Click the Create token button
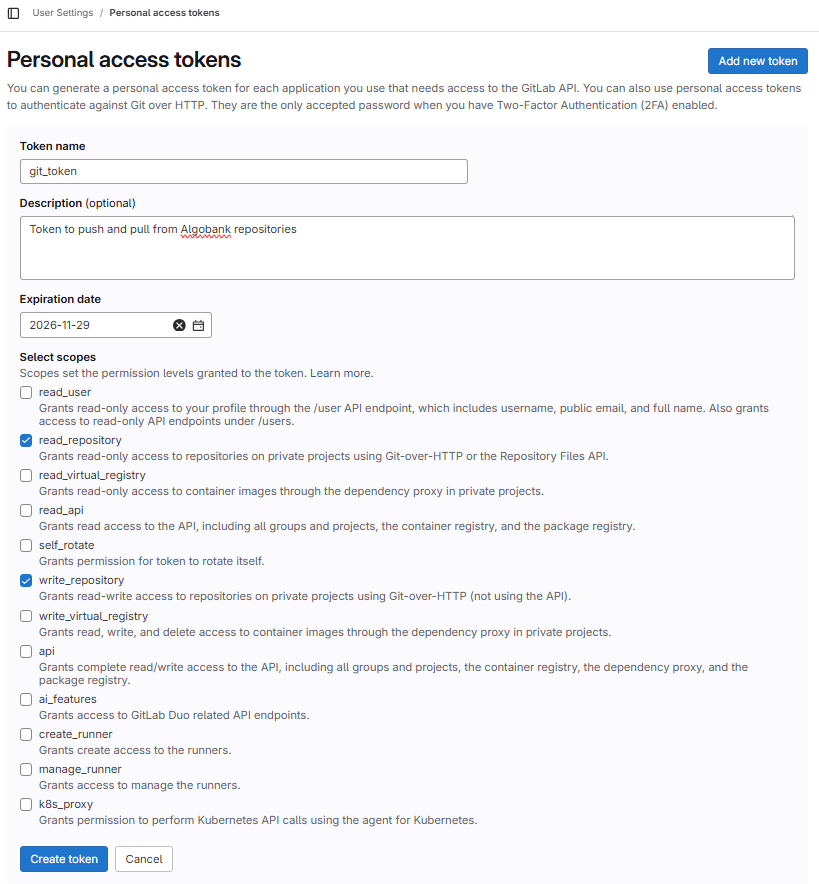This screenshot has width=819, height=884. (63, 858)
